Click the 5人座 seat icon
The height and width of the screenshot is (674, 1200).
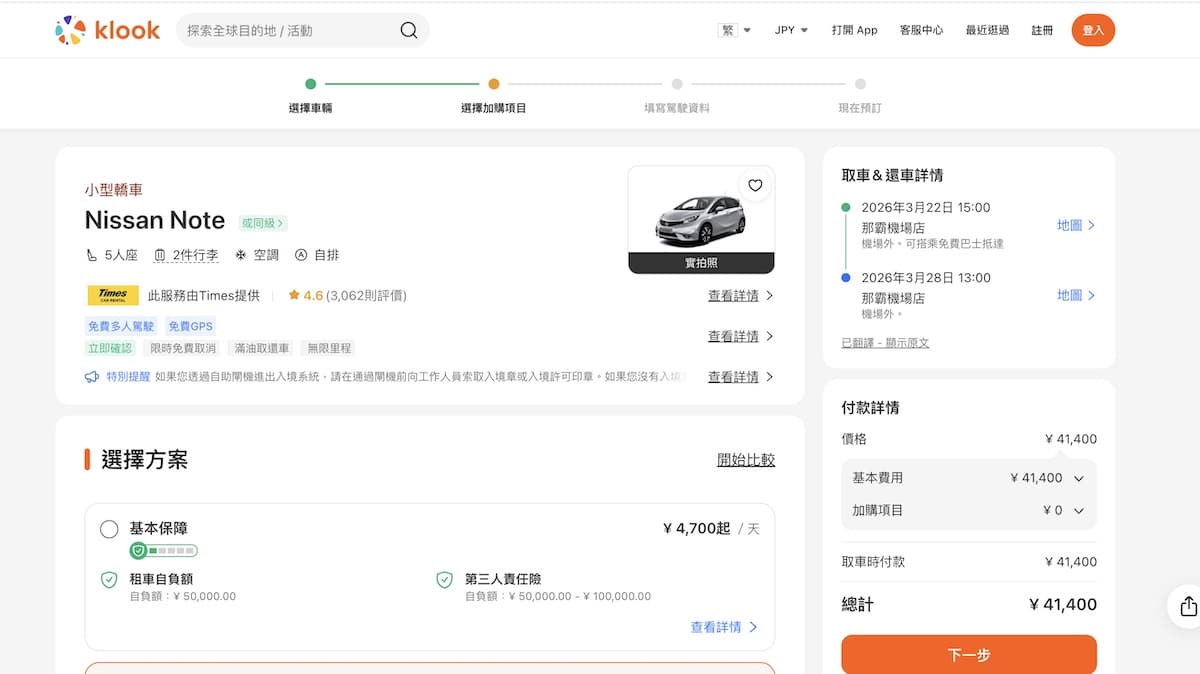92,255
